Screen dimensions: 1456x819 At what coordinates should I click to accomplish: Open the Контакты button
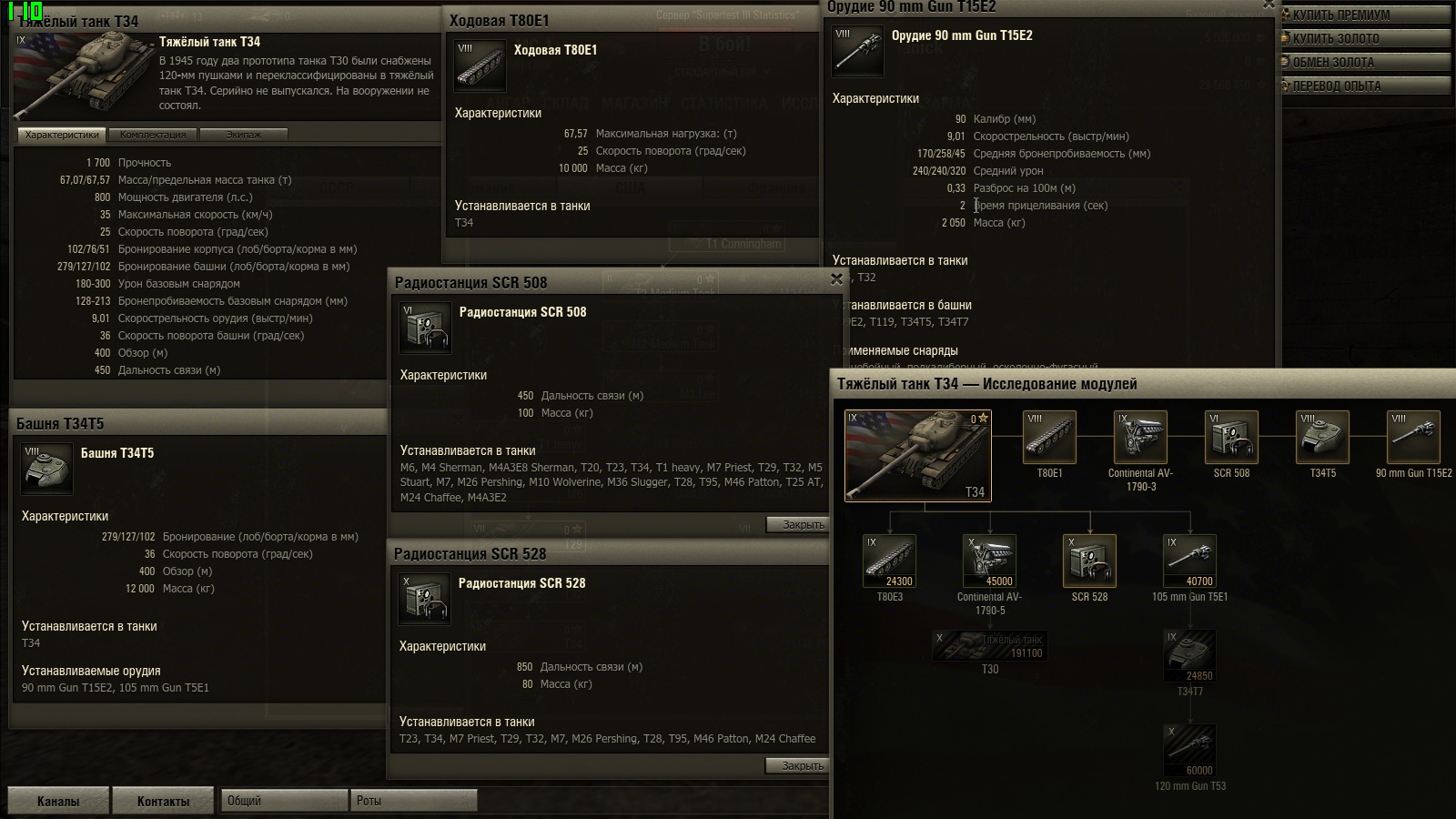click(x=163, y=801)
